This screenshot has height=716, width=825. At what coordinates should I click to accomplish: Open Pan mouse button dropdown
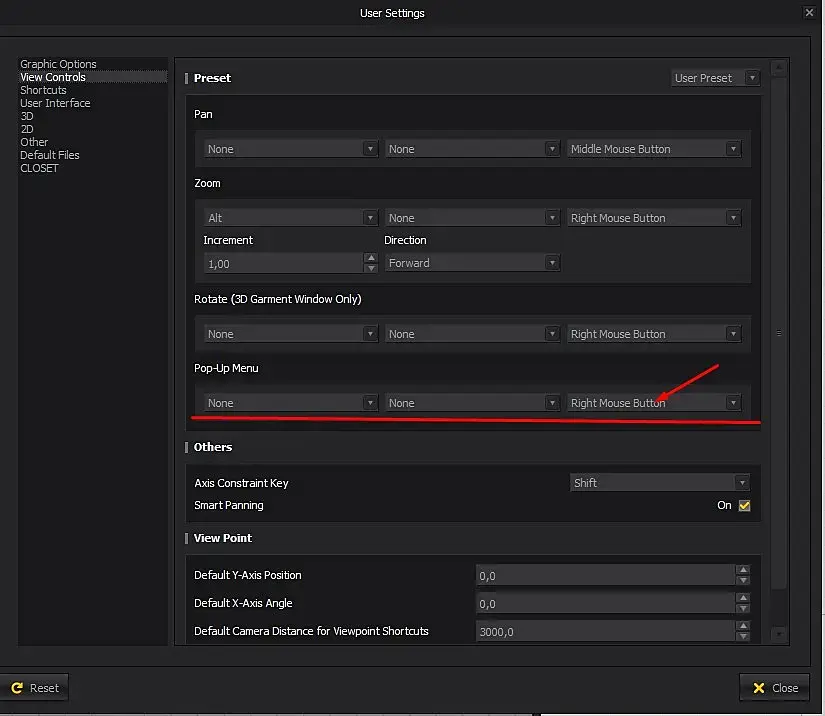coord(654,149)
